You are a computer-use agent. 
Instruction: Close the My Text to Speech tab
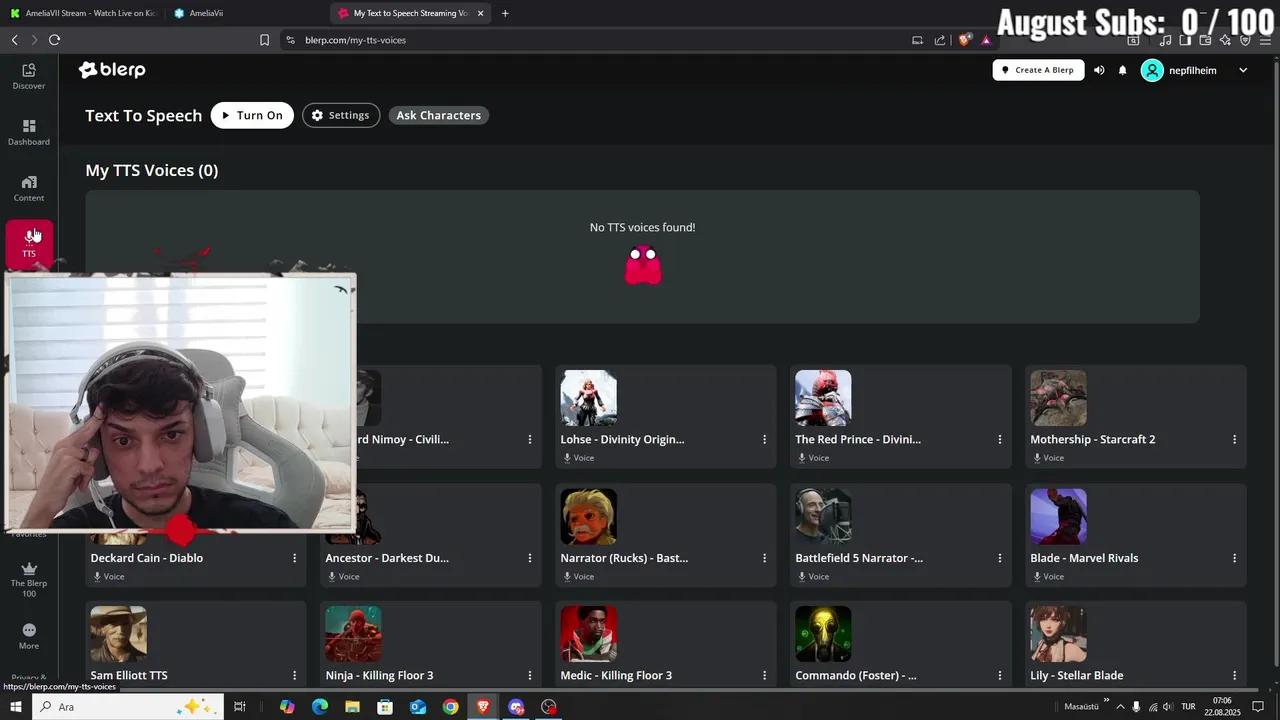(x=480, y=13)
